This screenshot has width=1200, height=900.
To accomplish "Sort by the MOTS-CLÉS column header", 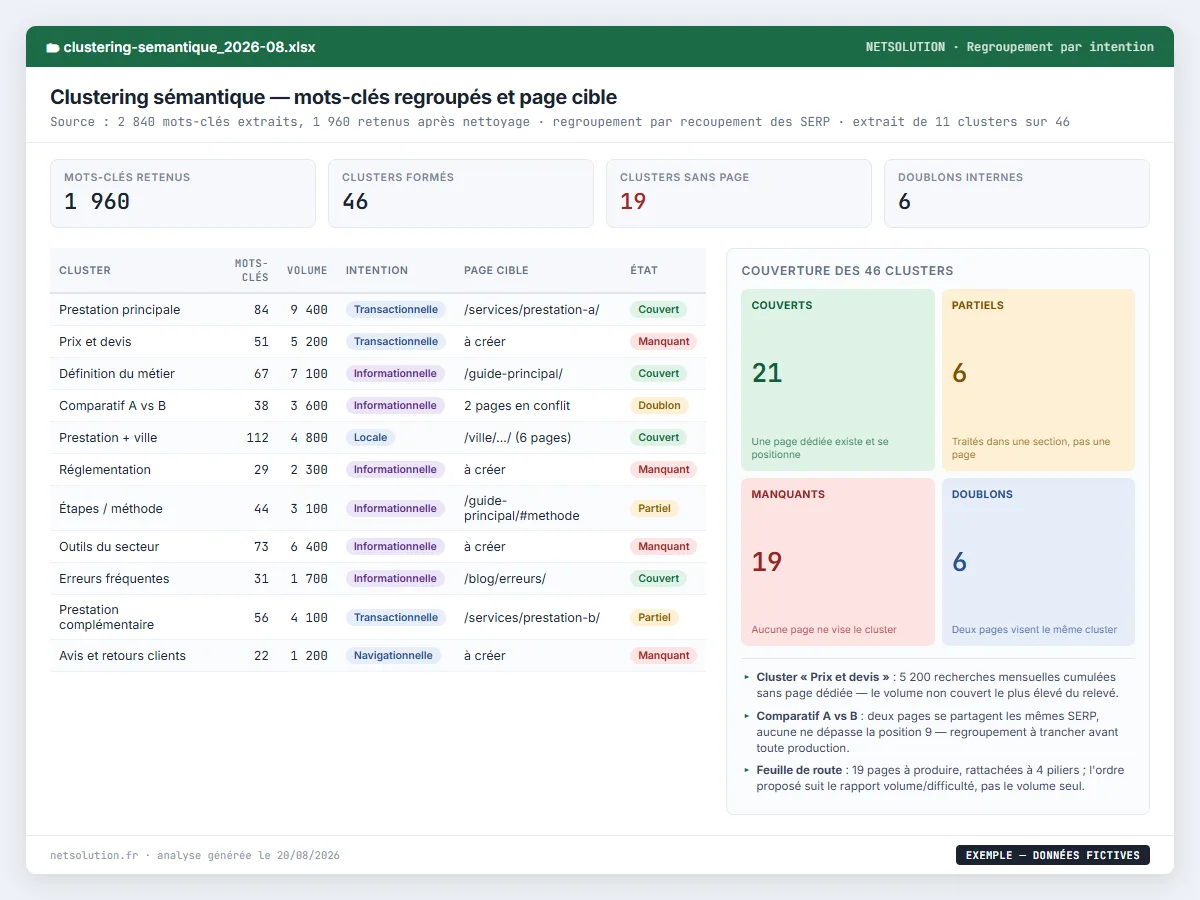I will tap(252, 270).
